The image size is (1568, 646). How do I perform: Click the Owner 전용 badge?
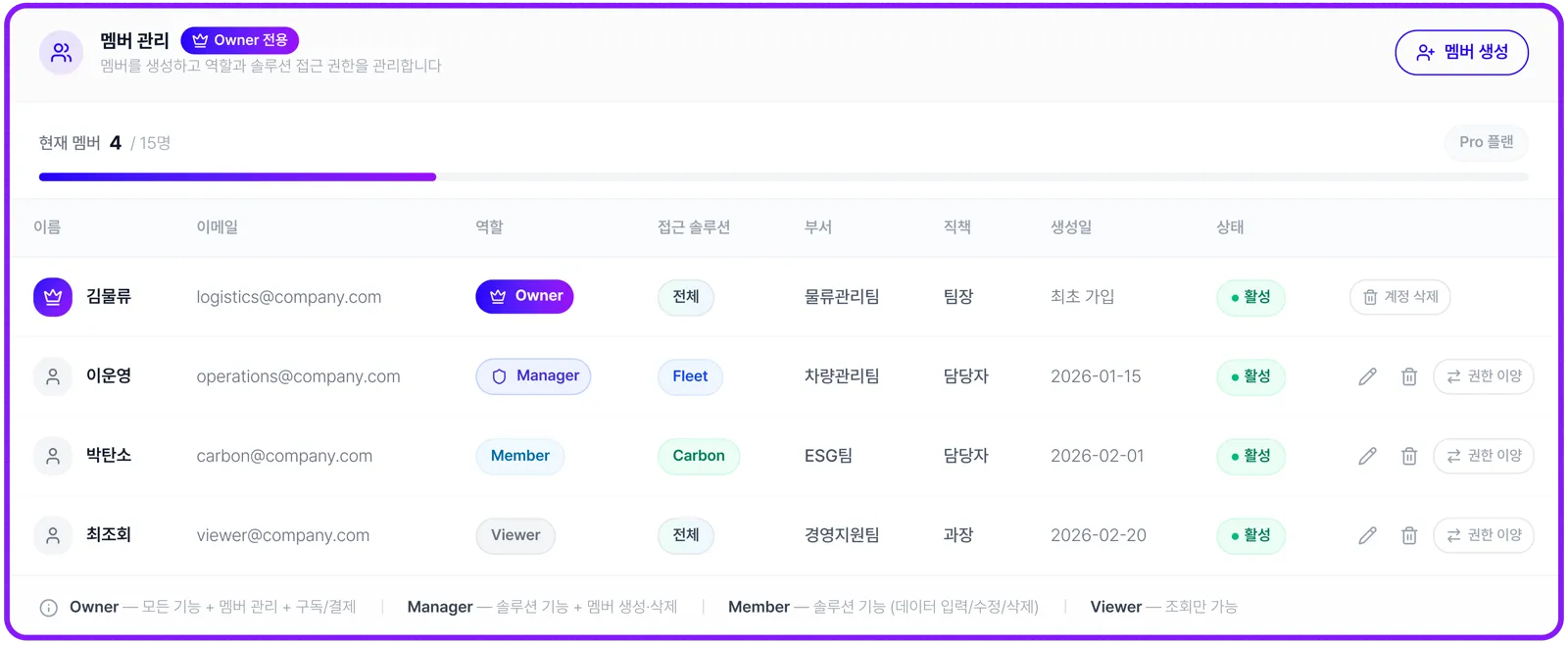point(240,40)
